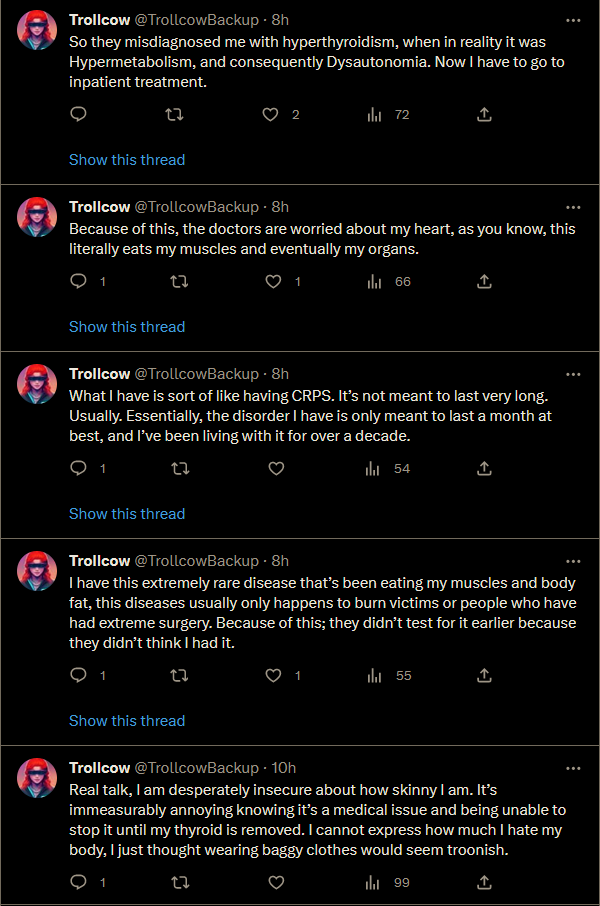Screen dimensions: 600x906
Task: Open more options on the CRPS tweet
Action: pyautogui.click(x=573, y=374)
